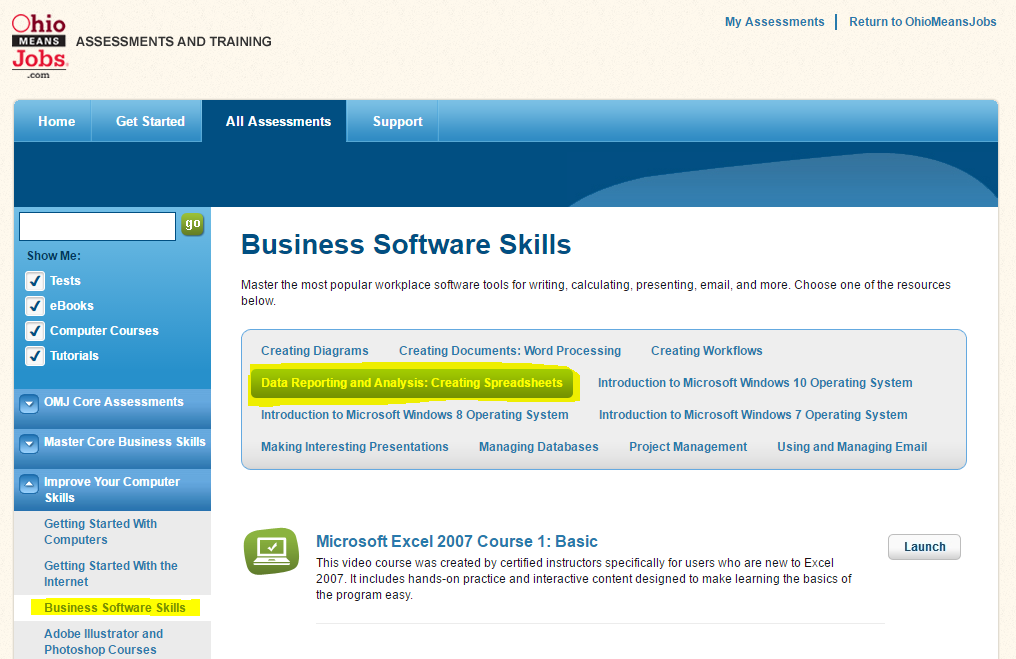Select Data Reporting and Analysis: Creating Spreadsheets

point(412,383)
